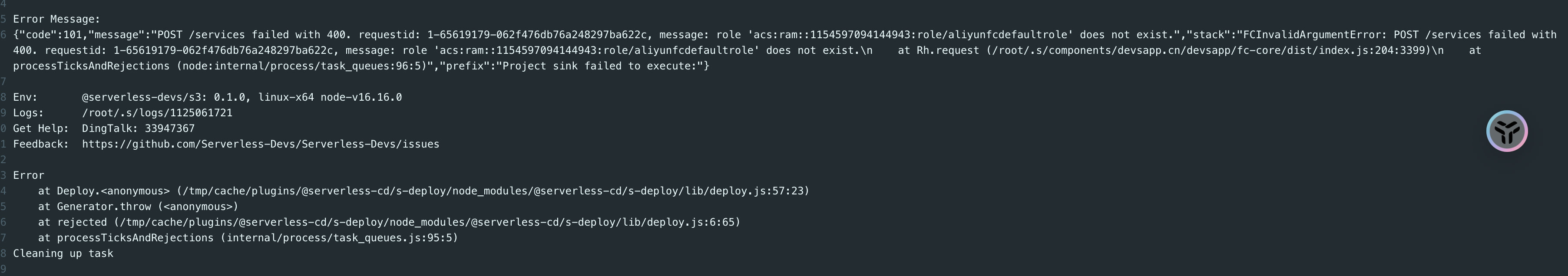This screenshot has height=276, width=1568.
Task: Click the floating round assistant logo icon
Action: click(1507, 131)
